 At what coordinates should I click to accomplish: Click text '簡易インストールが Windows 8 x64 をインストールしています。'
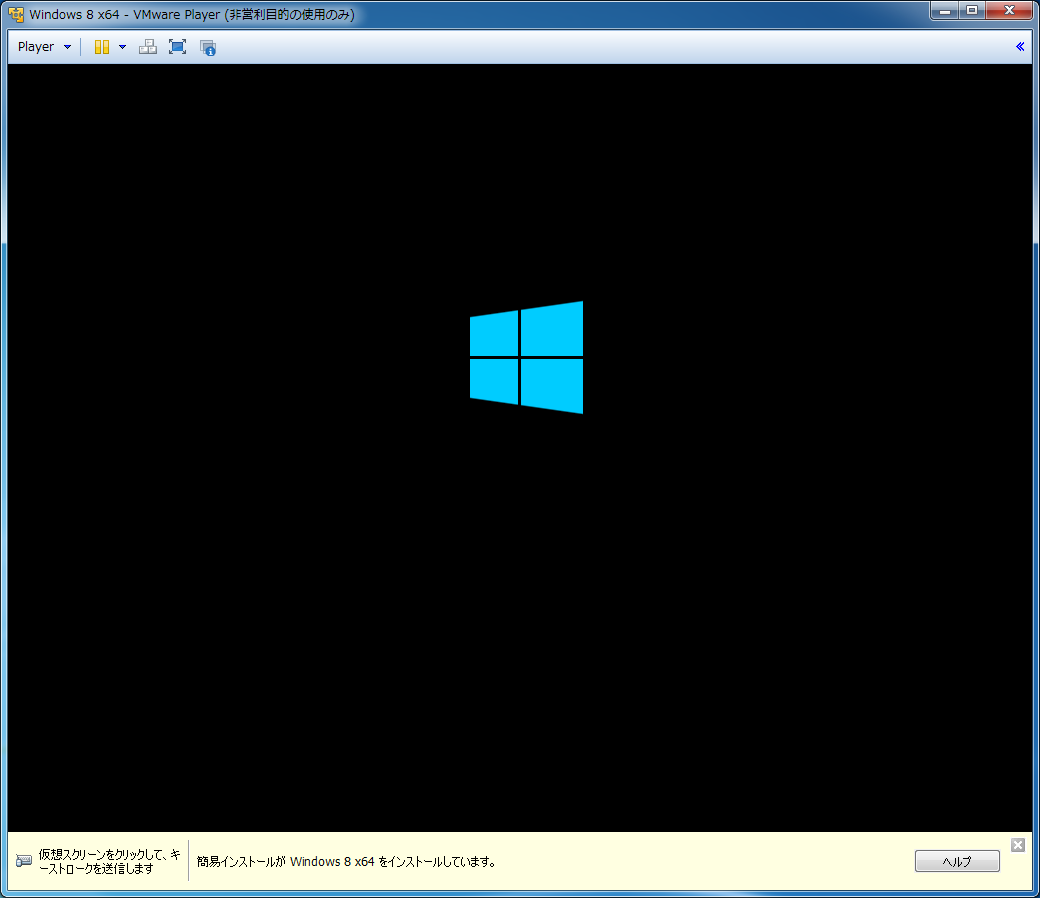point(346,862)
